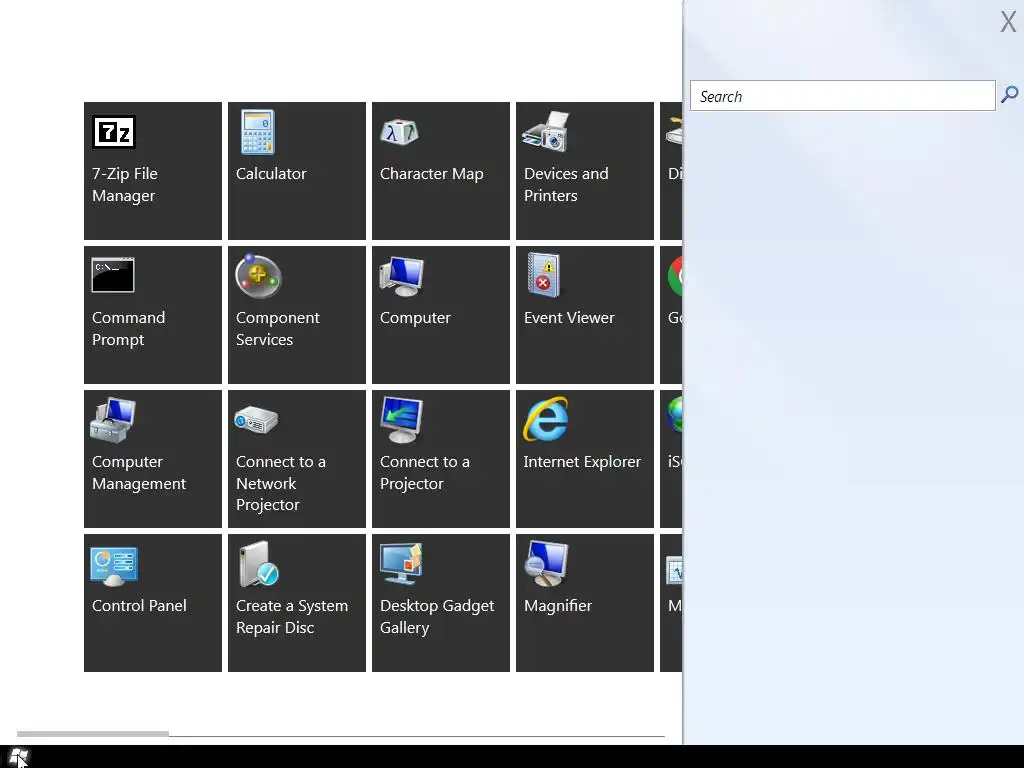Click the "7-Zip File Manager" label
The image size is (1024, 768).
[125, 185]
